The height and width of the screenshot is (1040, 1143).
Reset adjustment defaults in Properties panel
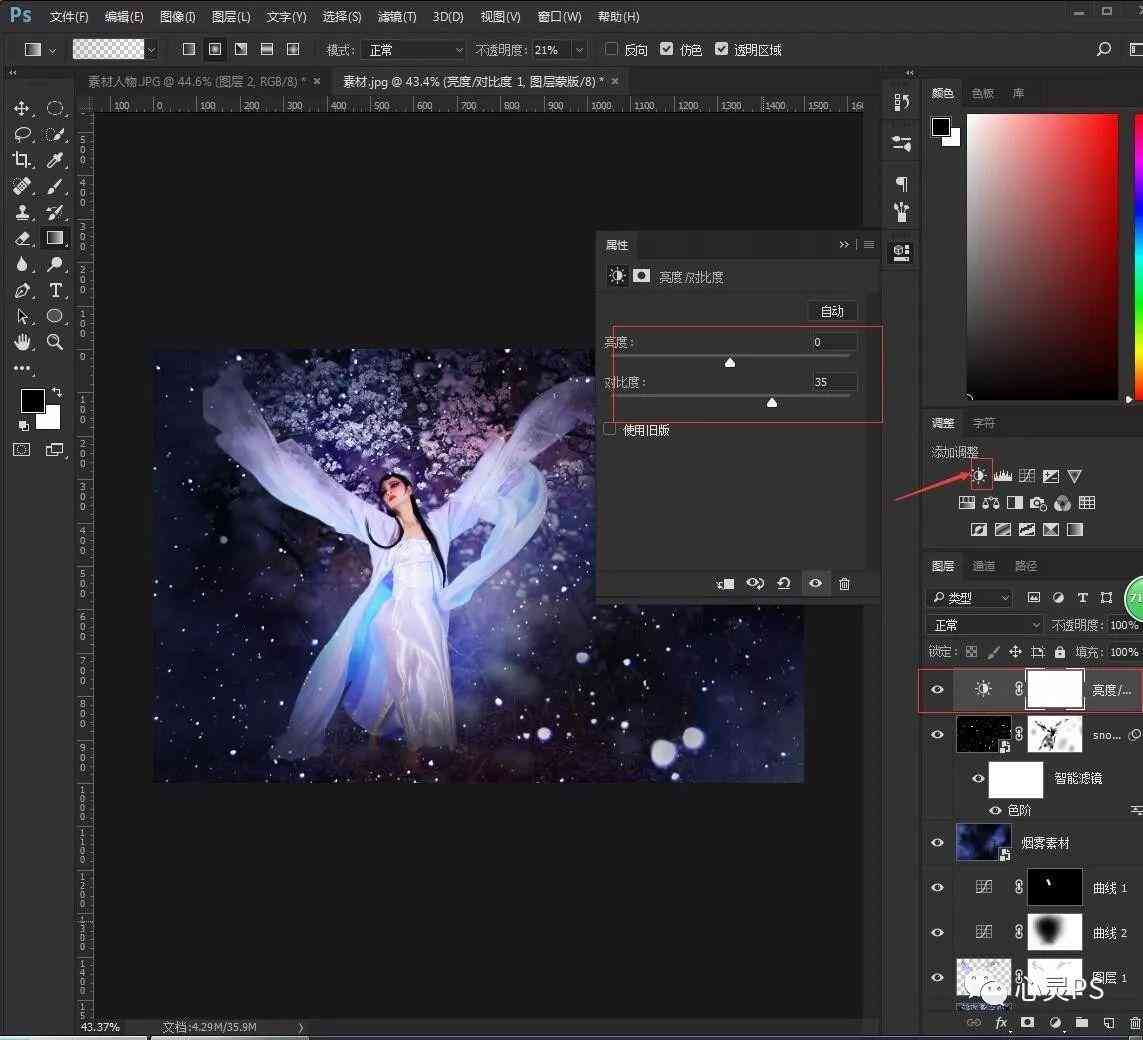tap(784, 584)
